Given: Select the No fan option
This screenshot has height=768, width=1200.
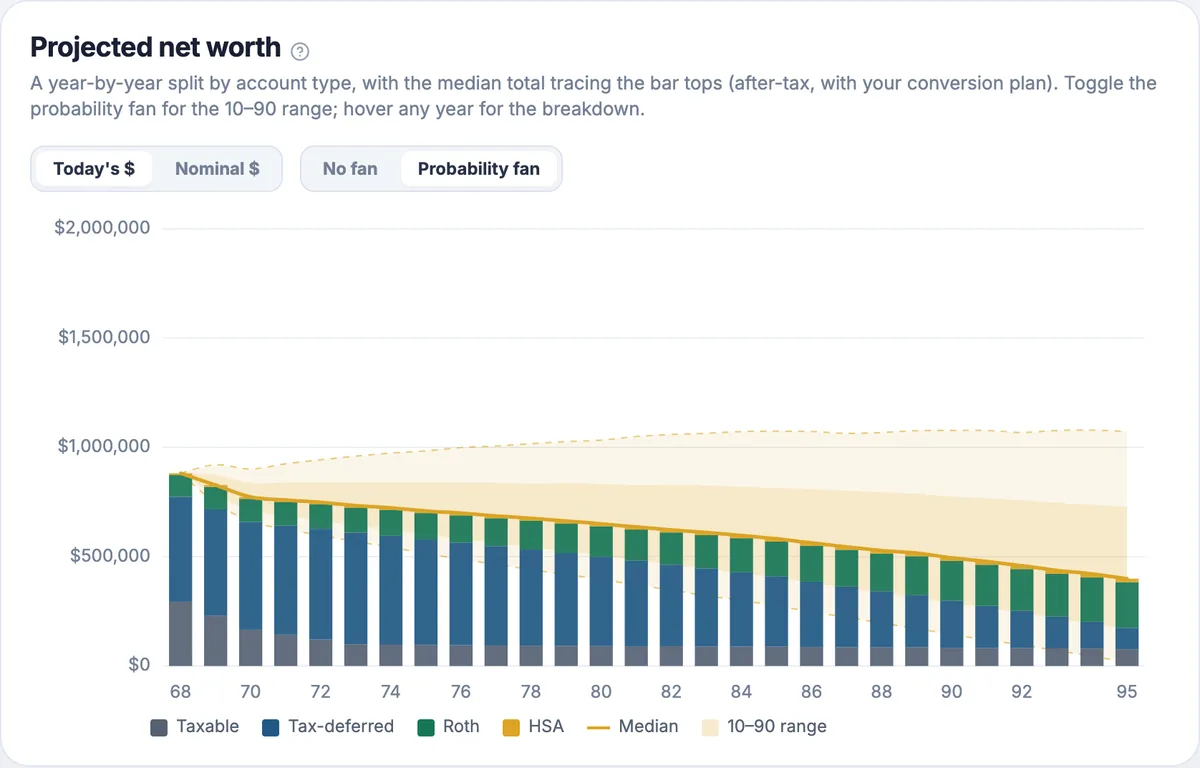Looking at the screenshot, I should coord(350,169).
